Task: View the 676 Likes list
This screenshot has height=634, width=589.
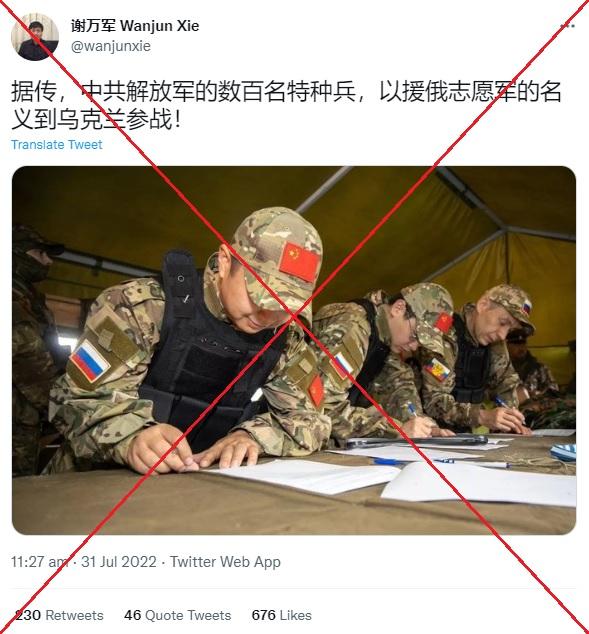Action: [281, 615]
